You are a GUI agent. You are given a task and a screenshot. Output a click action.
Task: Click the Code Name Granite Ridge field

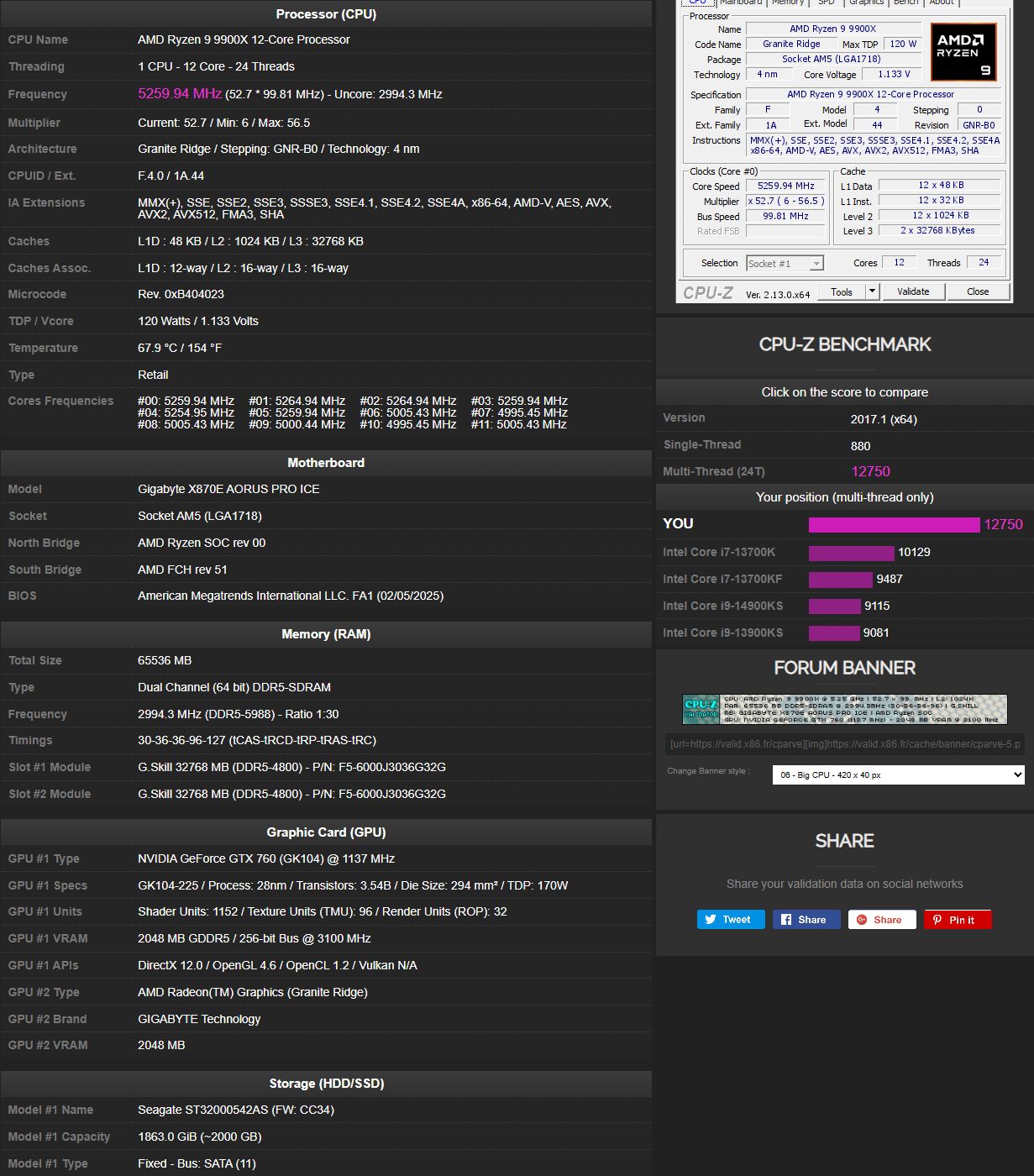[x=791, y=45]
